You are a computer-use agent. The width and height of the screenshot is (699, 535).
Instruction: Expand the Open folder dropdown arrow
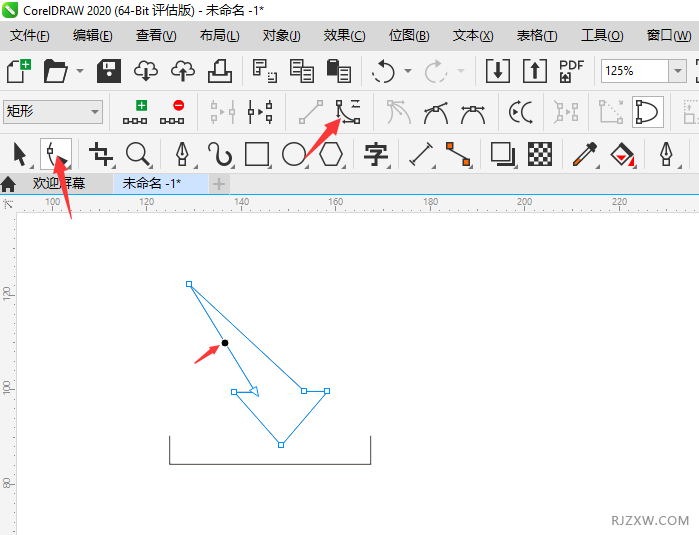[80, 71]
